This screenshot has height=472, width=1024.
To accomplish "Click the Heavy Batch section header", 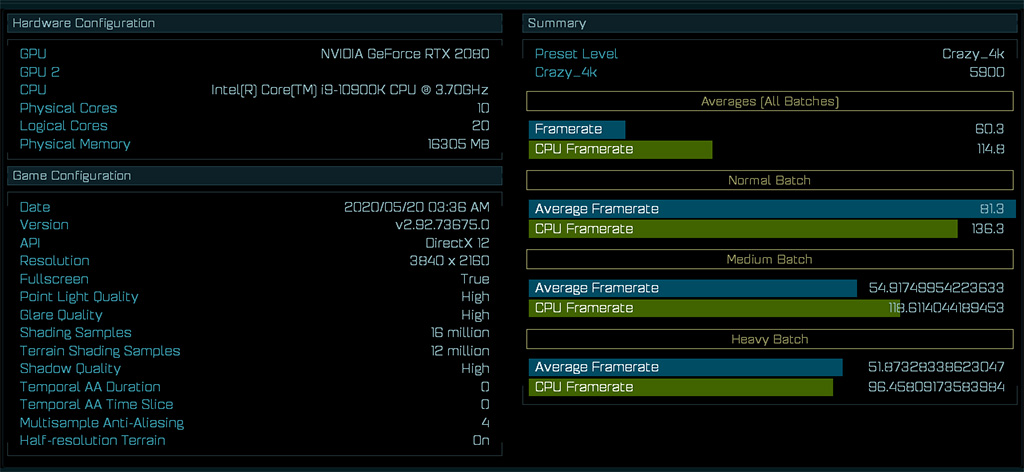I will click(768, 338).
